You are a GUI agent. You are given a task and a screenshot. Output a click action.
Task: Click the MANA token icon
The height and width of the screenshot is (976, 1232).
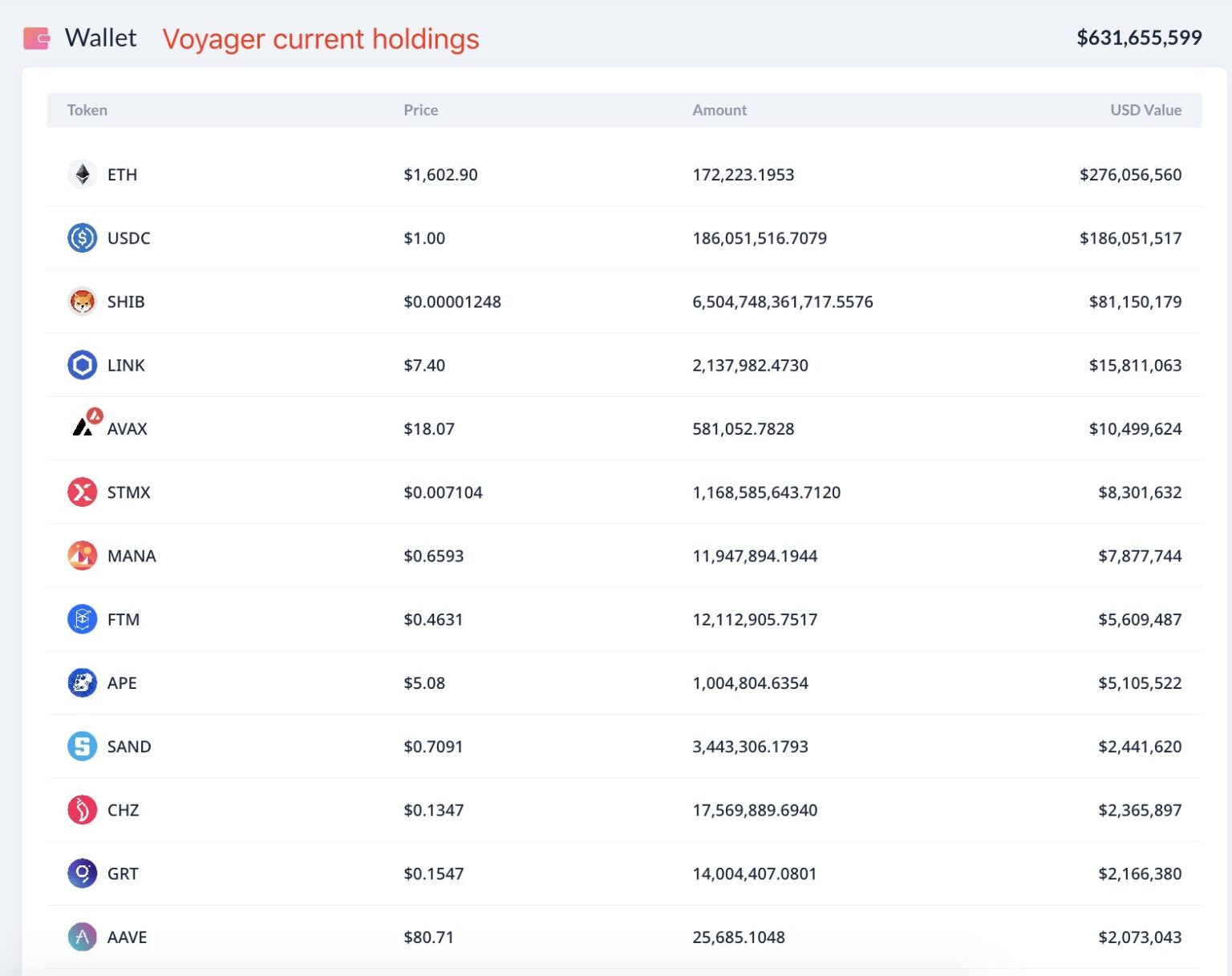(x=82, y=556)
